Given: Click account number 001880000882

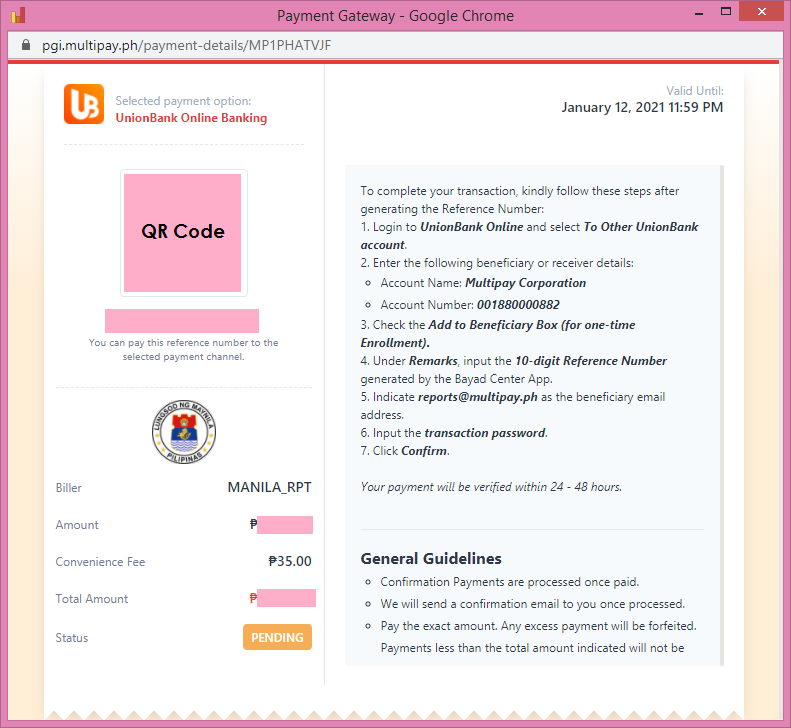Looking at the screenshot, I should tap(518, 305).
